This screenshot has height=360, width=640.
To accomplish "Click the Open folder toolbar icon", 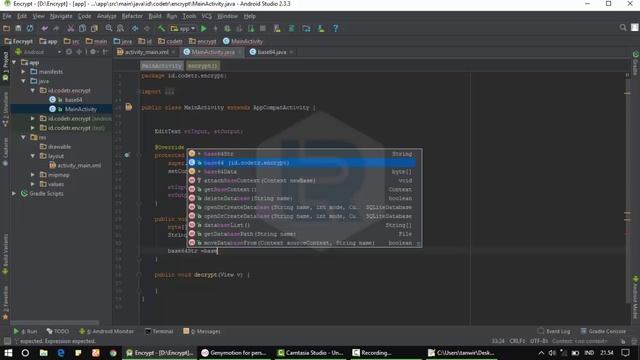I will click(6, 29).
